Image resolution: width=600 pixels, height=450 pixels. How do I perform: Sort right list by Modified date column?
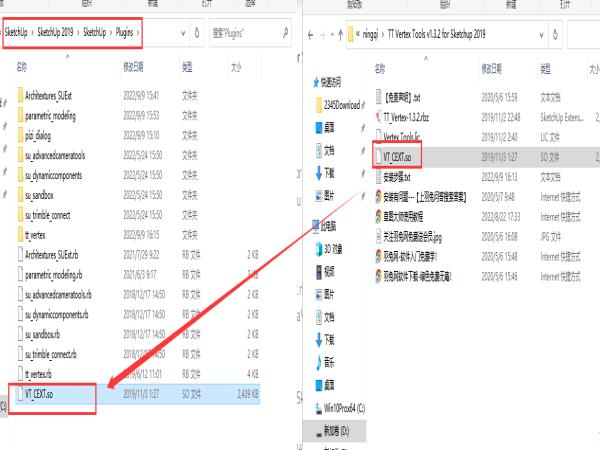click(x=492, y=69)
